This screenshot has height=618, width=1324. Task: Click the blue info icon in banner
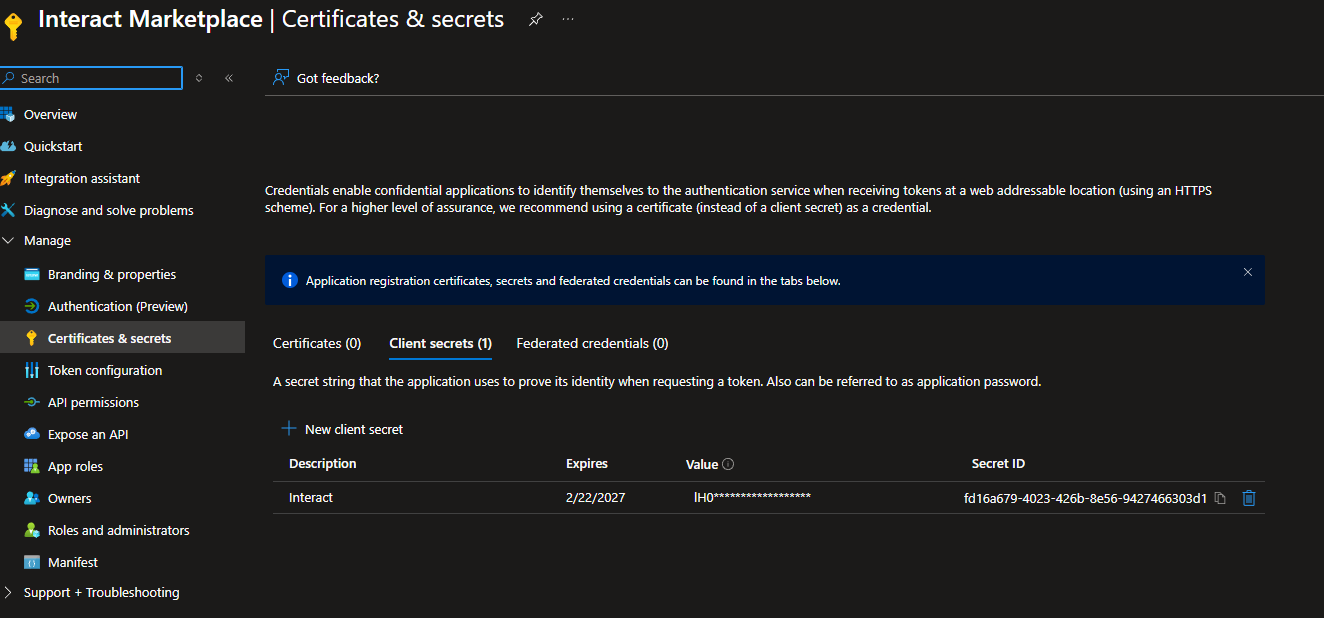pos(290,280)
